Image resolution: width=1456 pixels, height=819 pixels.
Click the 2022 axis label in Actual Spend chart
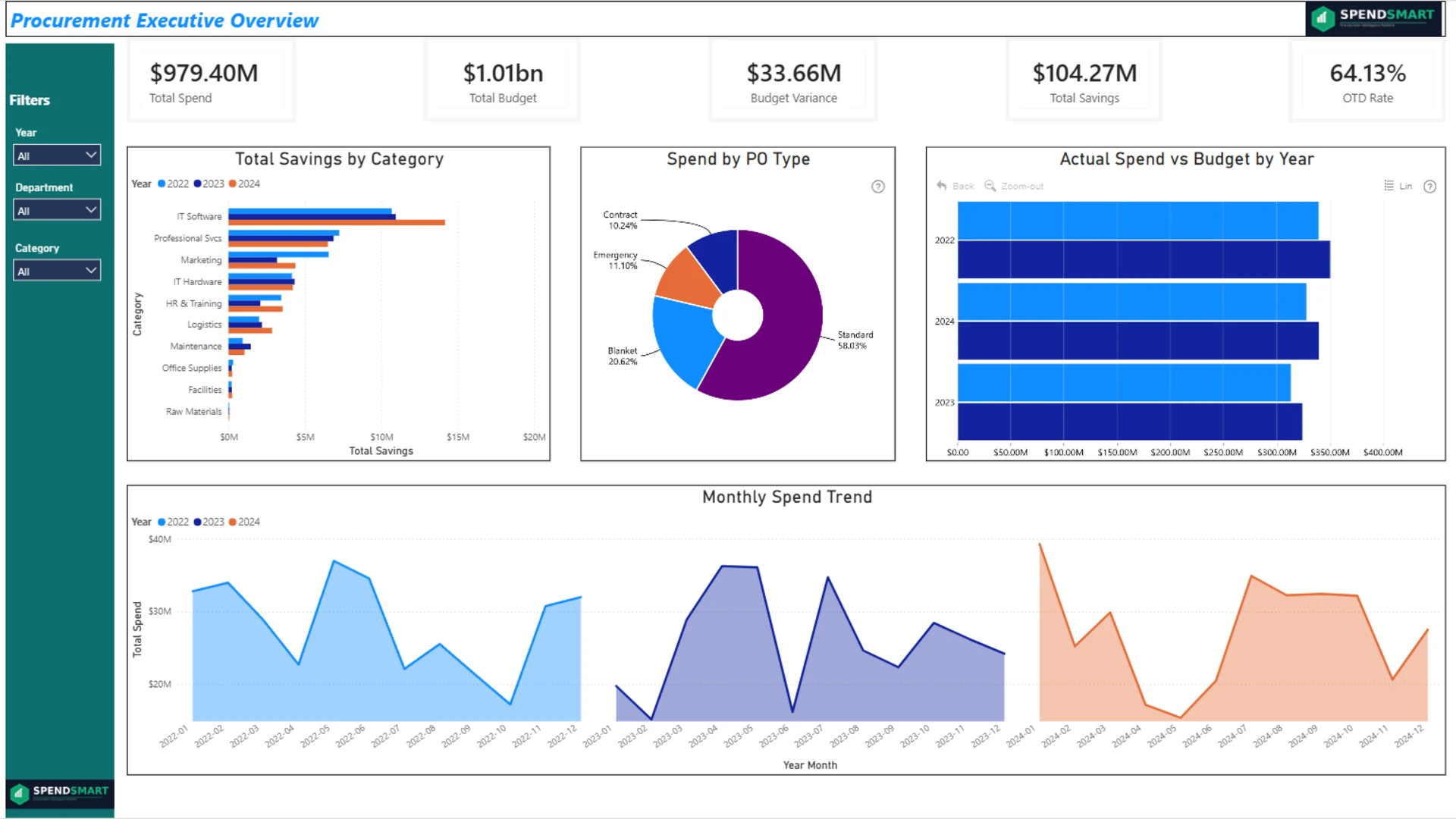(x=944, y=240)
